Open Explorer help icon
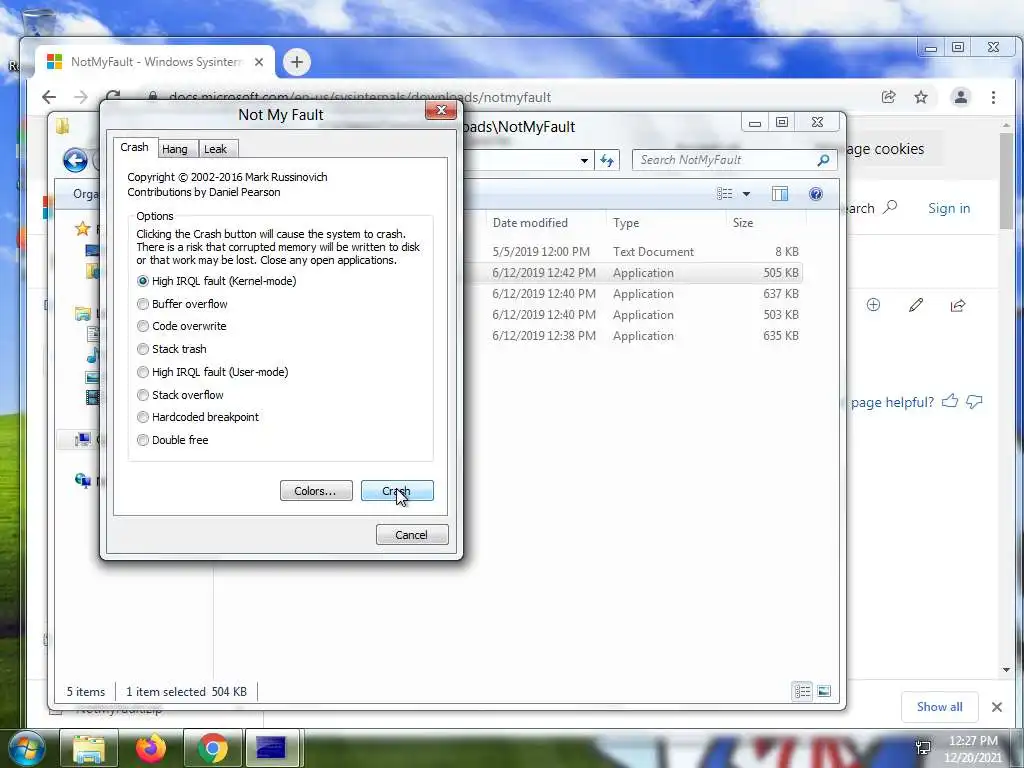The image size is (1024, 768). [816, 193]
